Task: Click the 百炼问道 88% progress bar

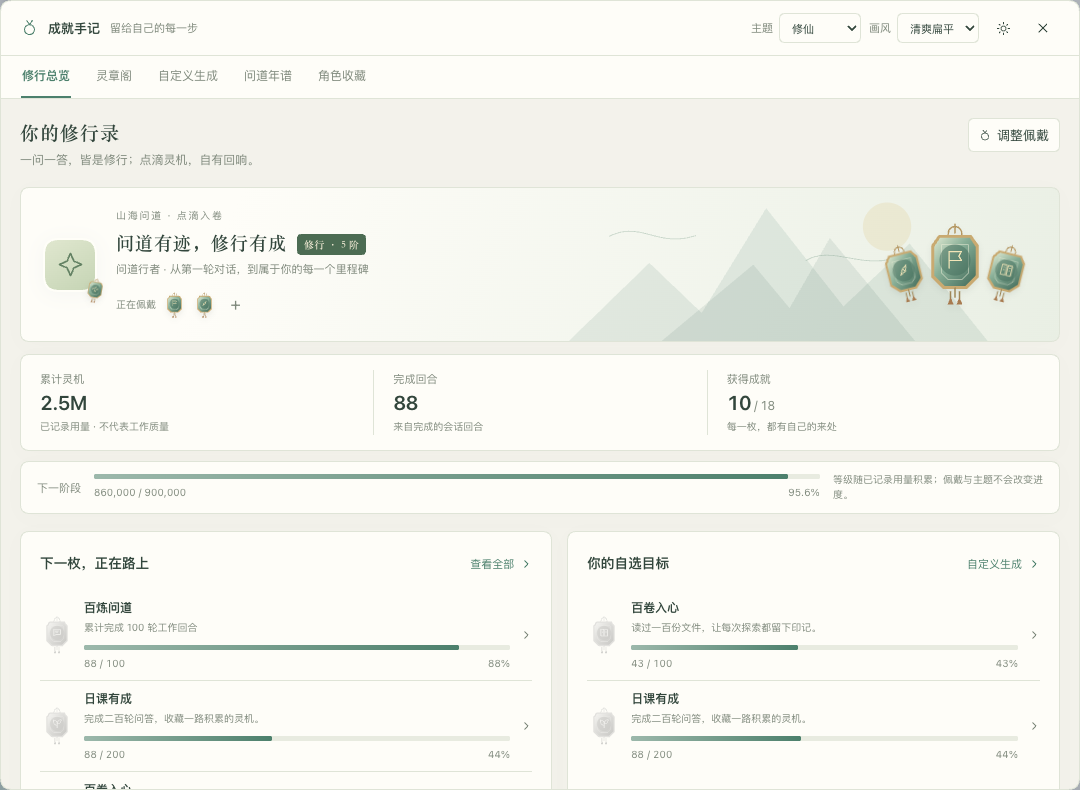Action: (x=297, y=647)
